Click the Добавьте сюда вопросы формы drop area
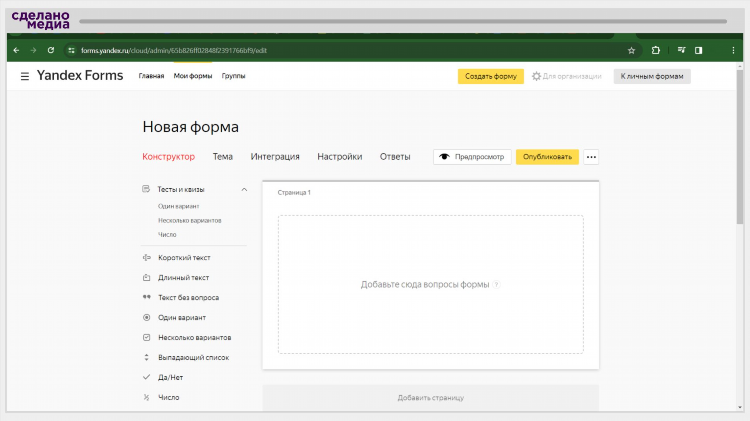The image size is (750, 421). click(430, 284)
